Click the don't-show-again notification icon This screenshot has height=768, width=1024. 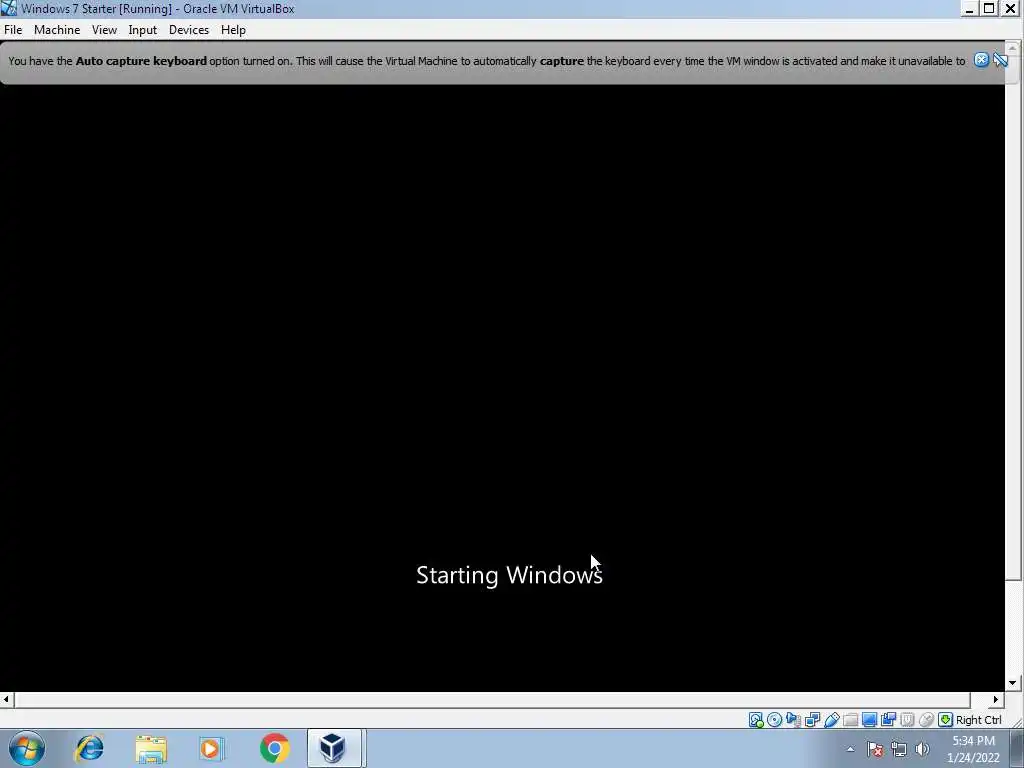(1000, 60)
